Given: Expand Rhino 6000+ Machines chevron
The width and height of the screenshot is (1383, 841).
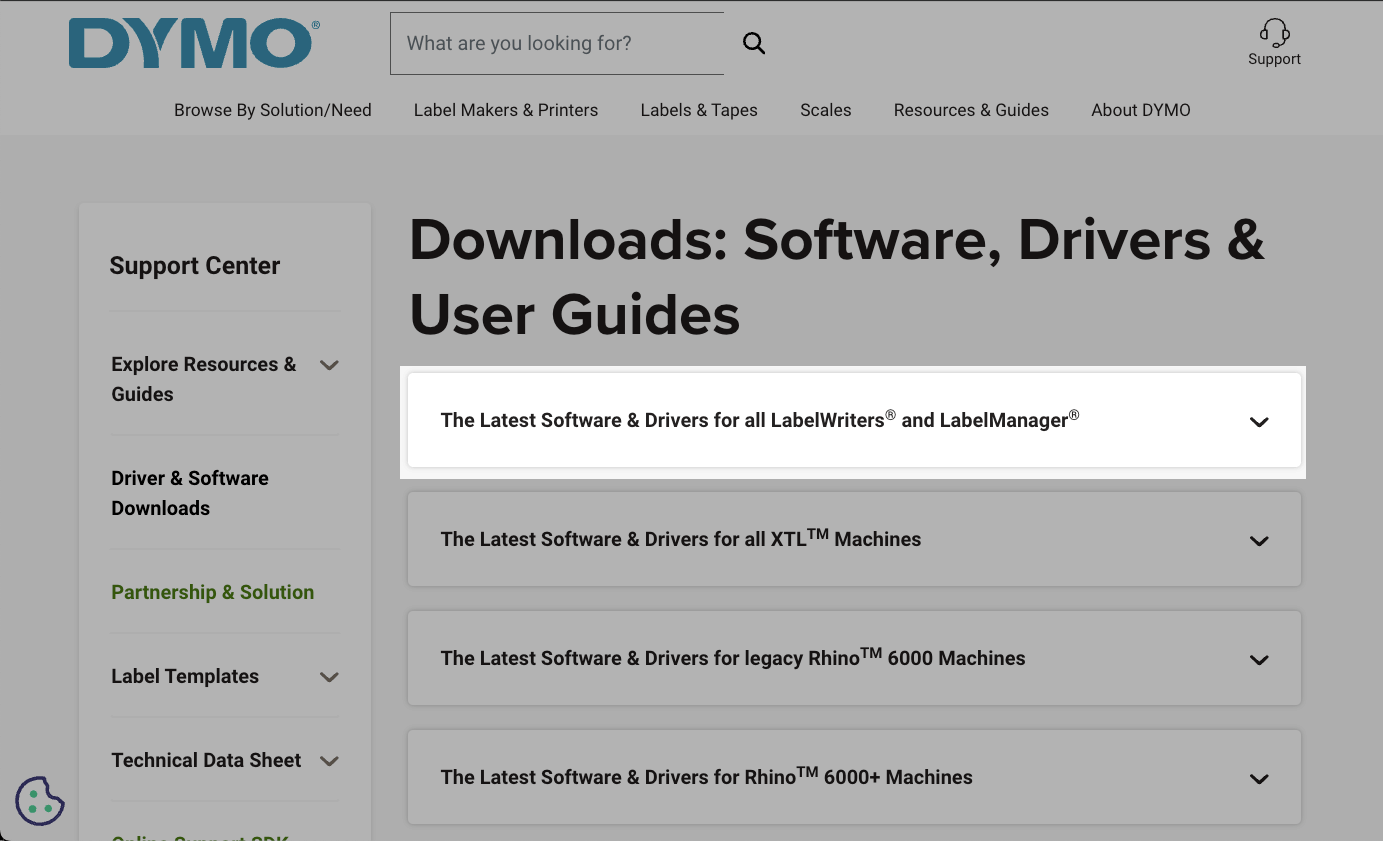Looking at the screenshot, I should pos(1258,779).
